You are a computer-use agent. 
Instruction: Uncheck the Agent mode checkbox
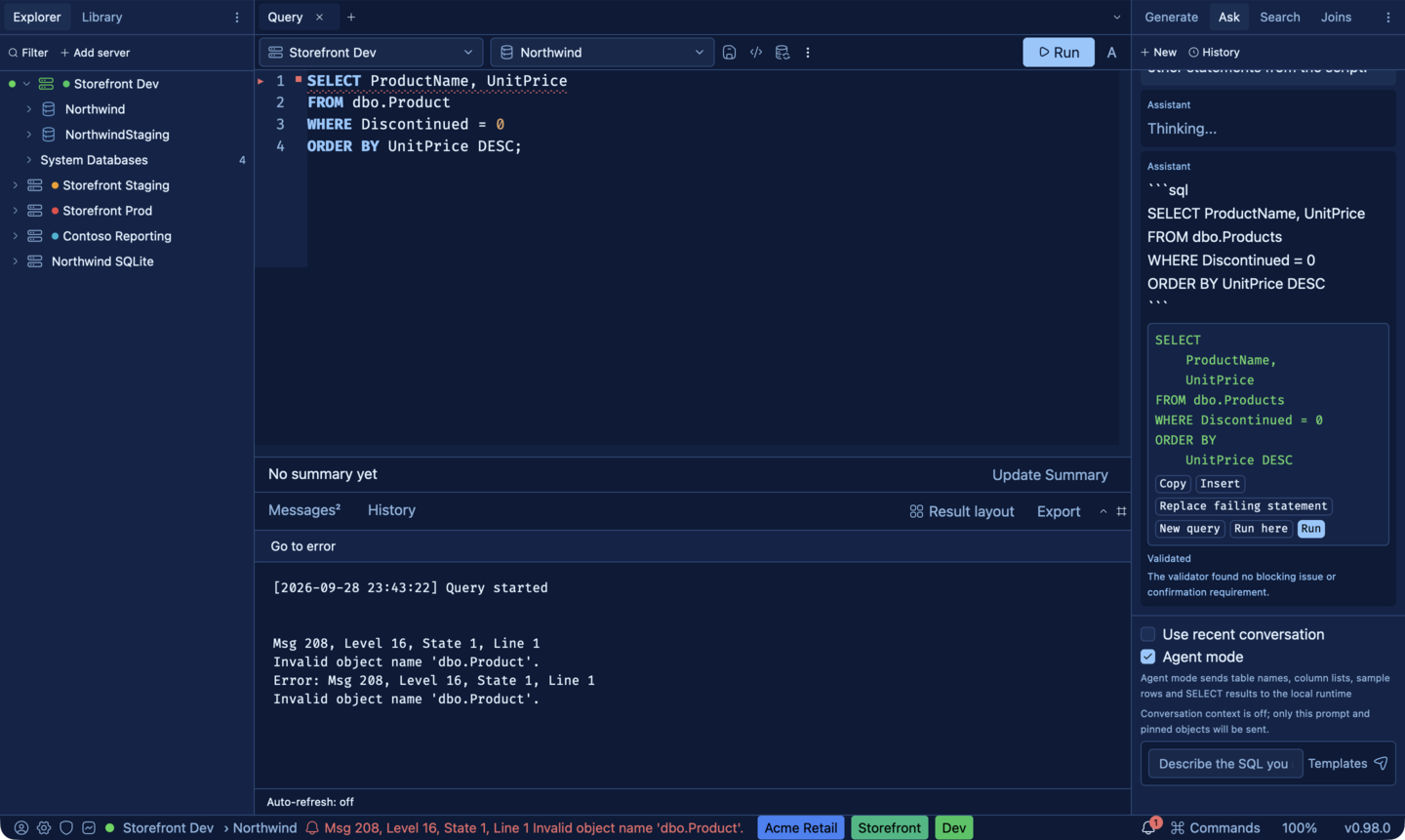coord(1148,657)
